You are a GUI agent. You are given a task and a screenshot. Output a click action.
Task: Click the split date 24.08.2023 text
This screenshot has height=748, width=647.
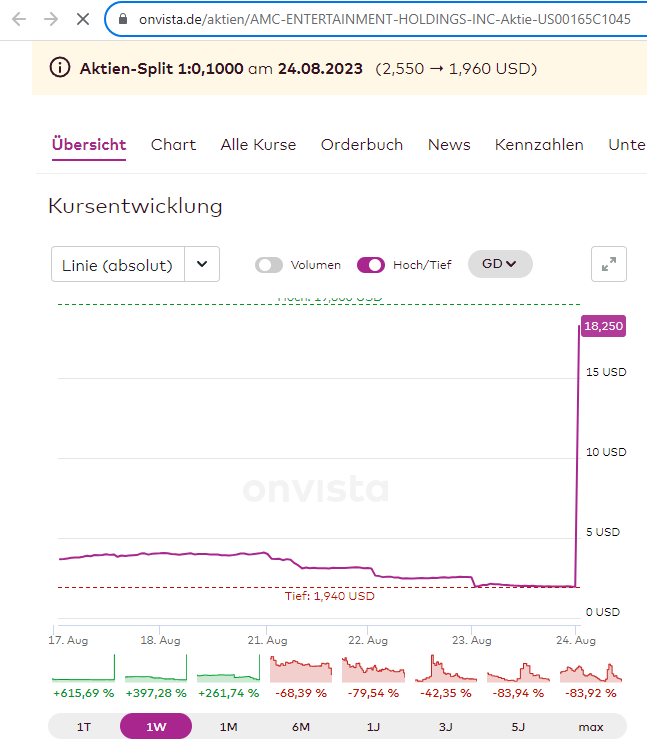point(320,69)
